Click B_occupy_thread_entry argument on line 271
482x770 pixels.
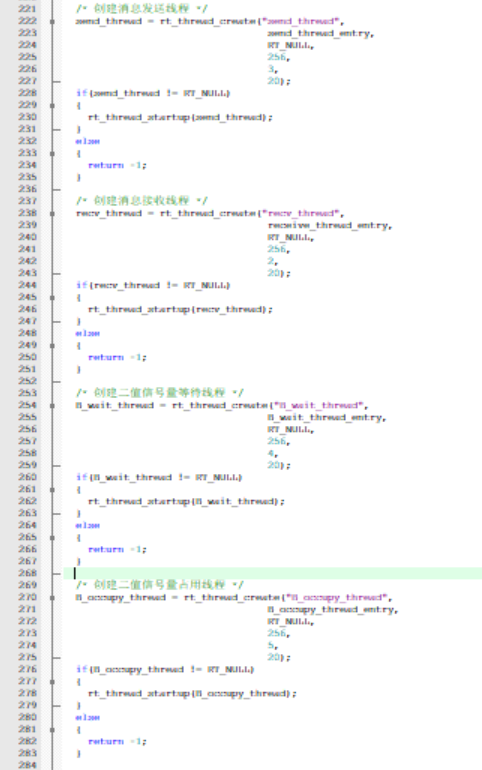[333, 609]
